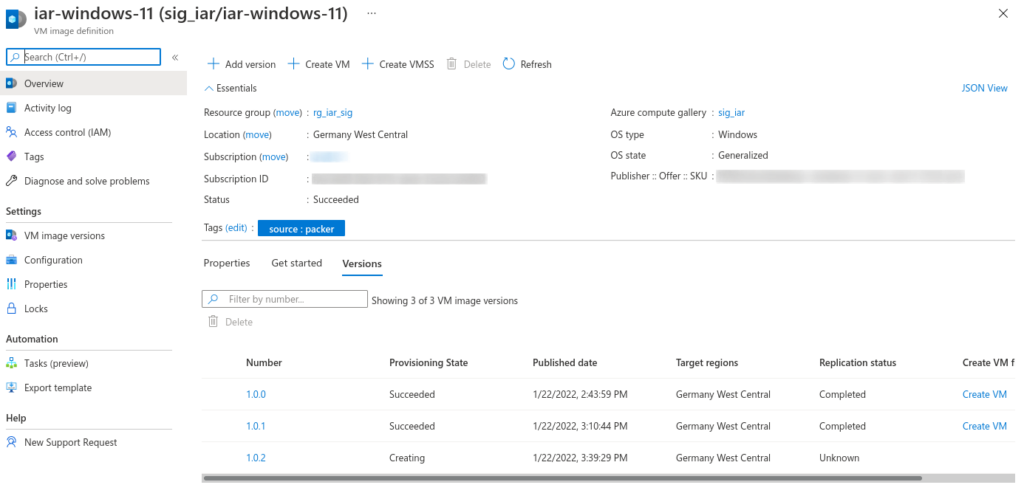Click the Configuration toolbox icon
The width and height of the screenshot is (1024, 496).
coord(11,260)
